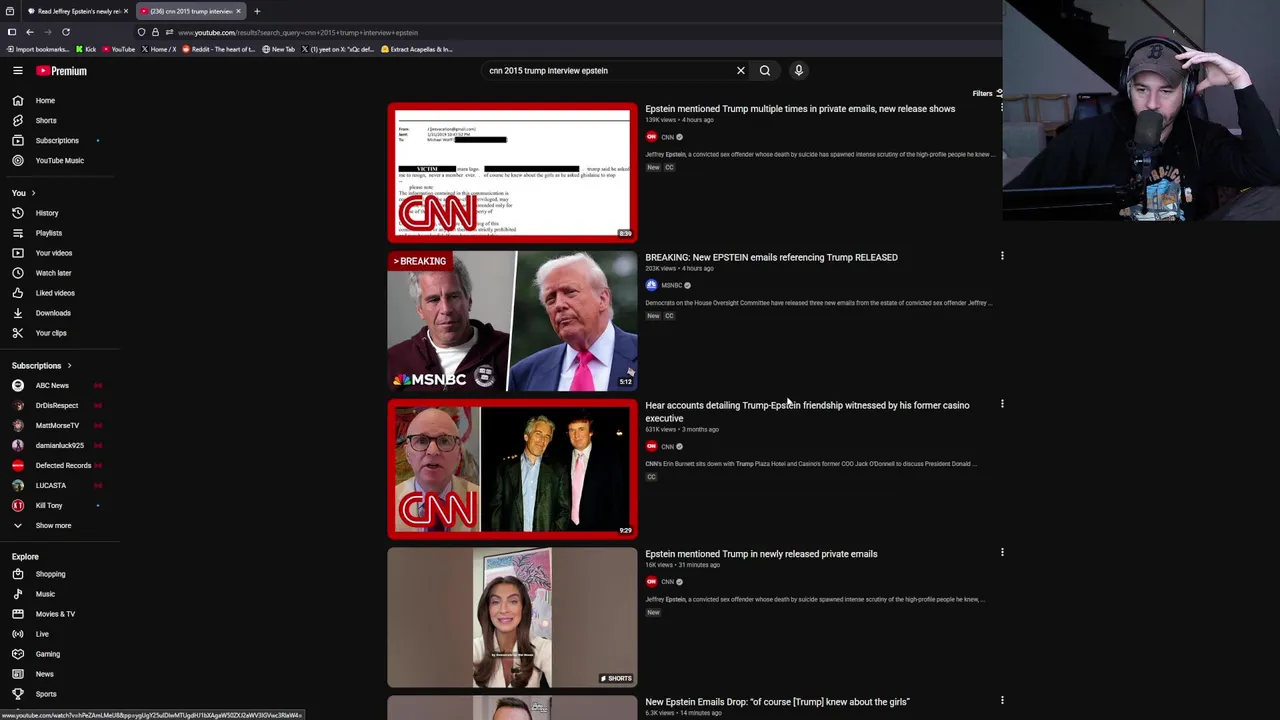Open Home / X bookmark
1280x720 pixels.
(159, 49)
